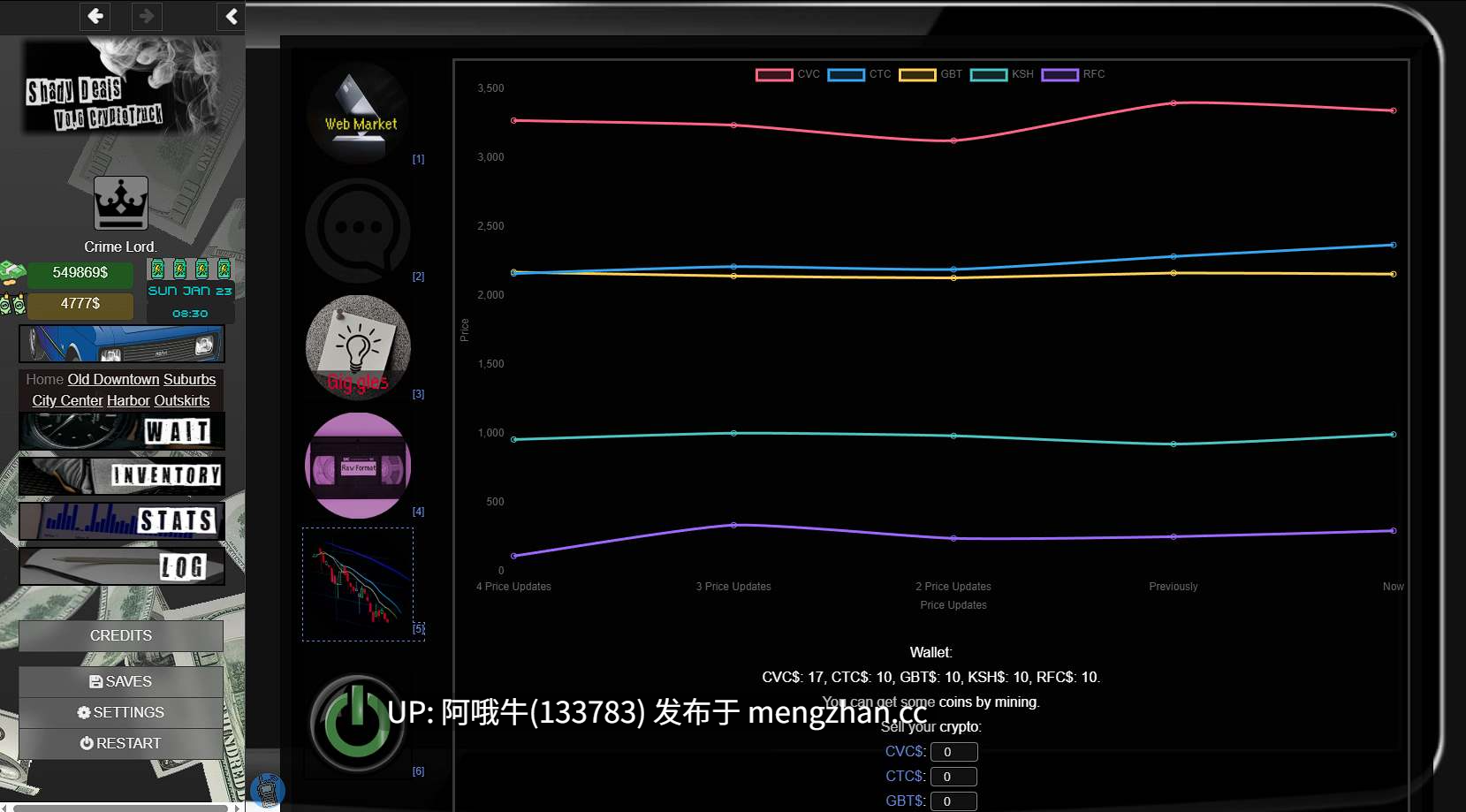Click the CTC$ label link
The width and height of the screenshot is (1466, 812).
point(906,776)
